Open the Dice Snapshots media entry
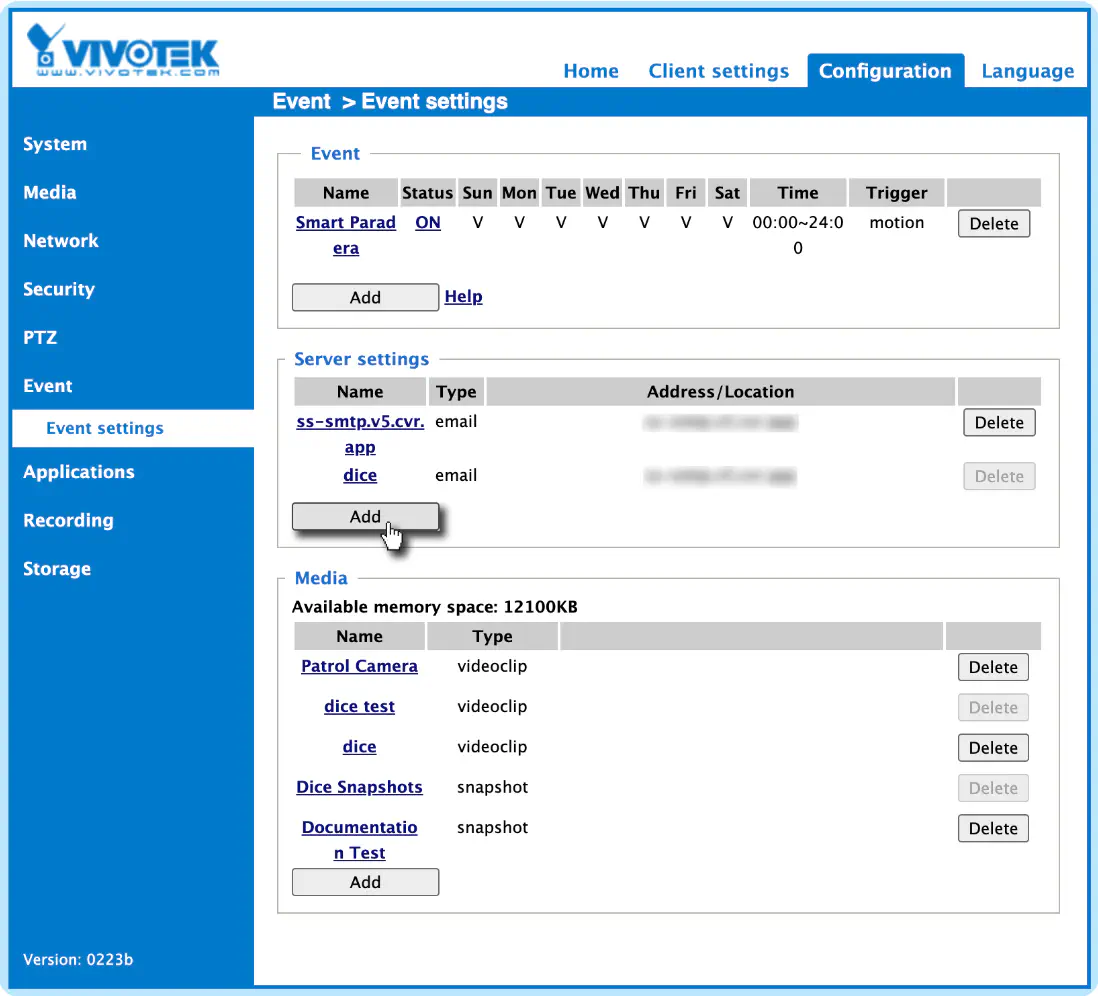This screenshot has height=996, width=1098. pyautogui.click(x=359, y=787)
